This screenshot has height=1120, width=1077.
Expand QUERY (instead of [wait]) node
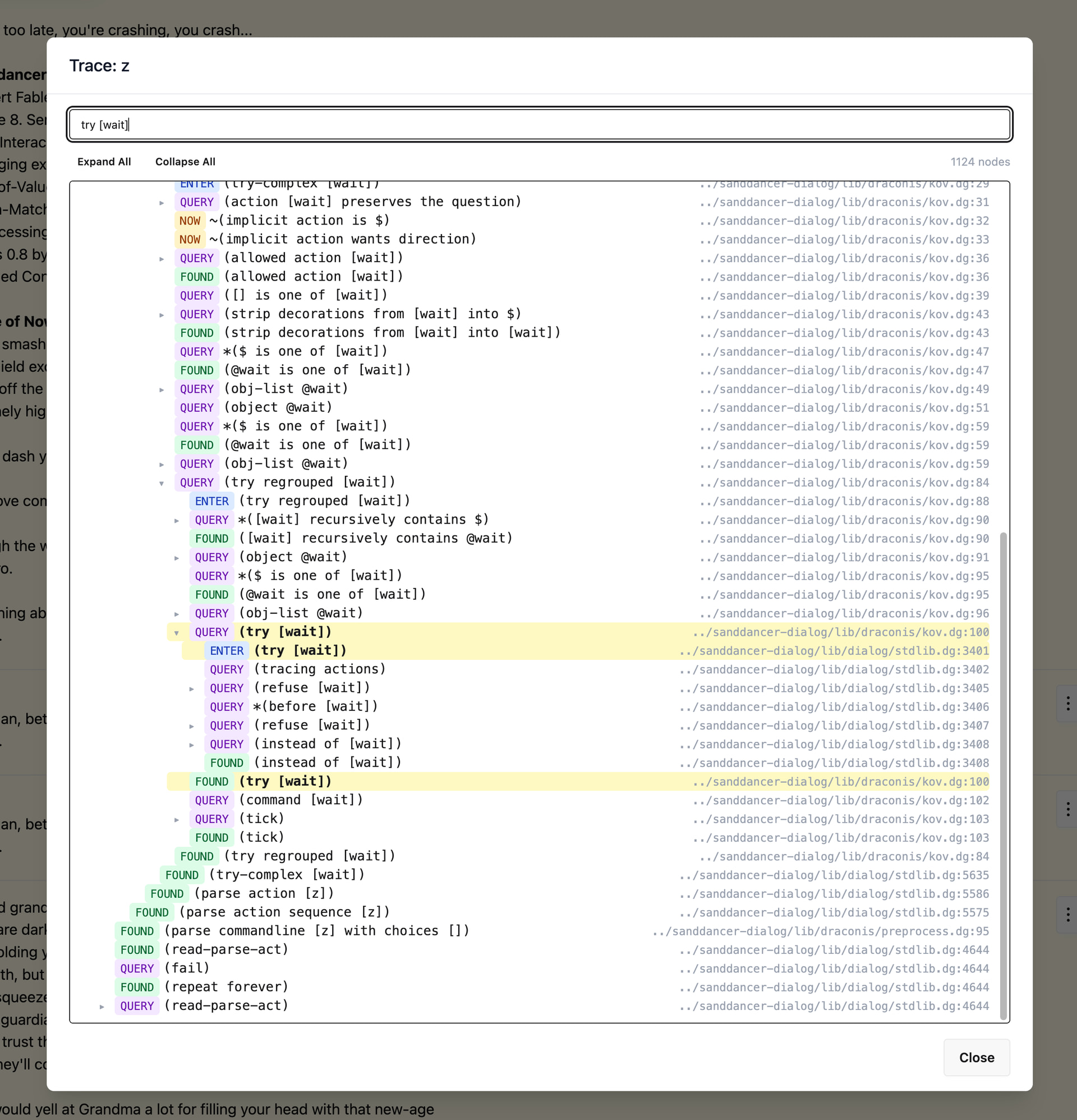click(191, 745)
